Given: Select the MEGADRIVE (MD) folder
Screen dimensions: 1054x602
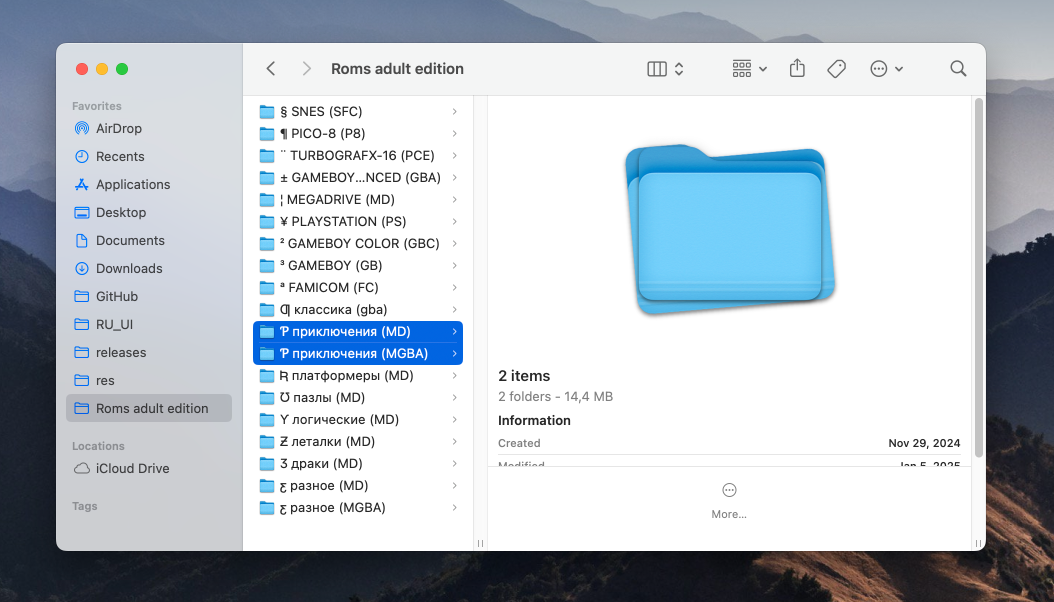Looking at the screenshot, I should coord(358,200).
